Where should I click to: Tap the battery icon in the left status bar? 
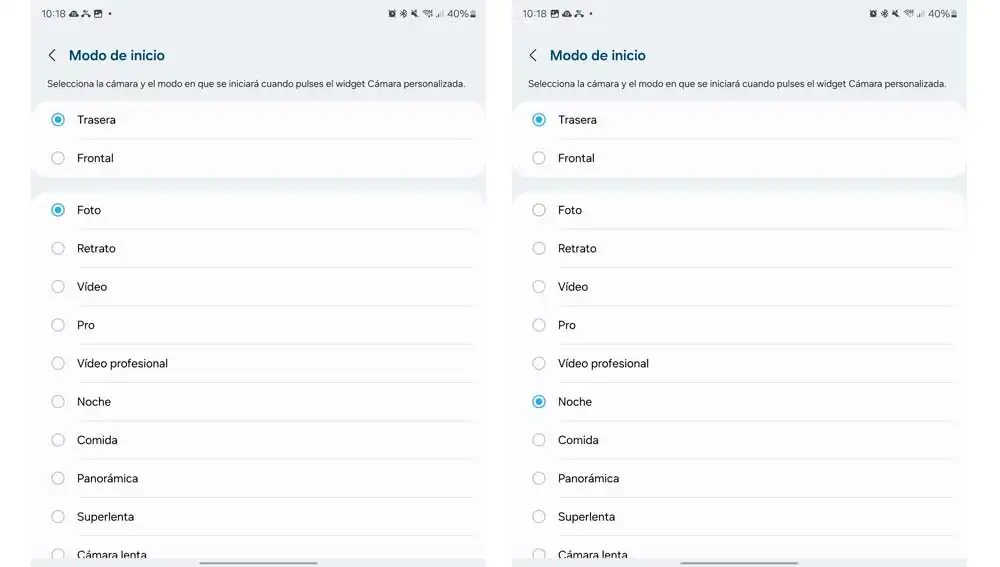coord(473,13)
